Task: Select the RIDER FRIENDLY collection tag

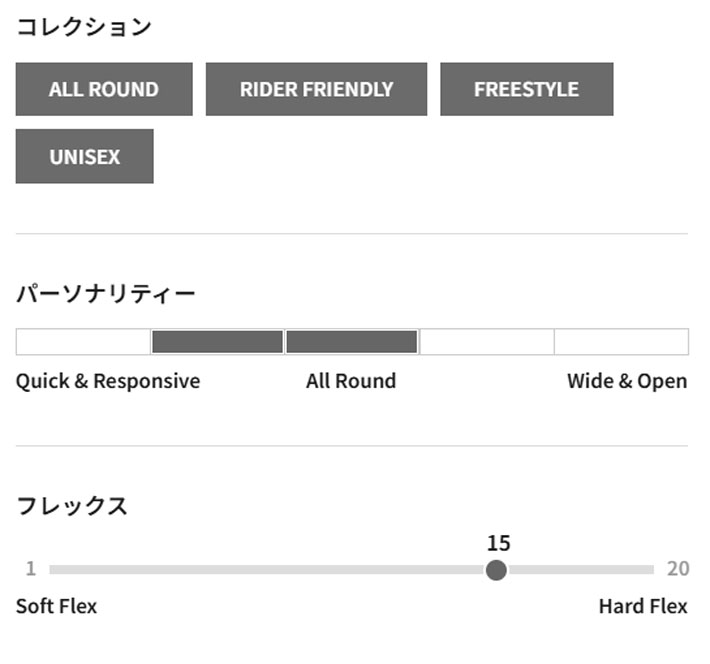Action: pos(316,89)
